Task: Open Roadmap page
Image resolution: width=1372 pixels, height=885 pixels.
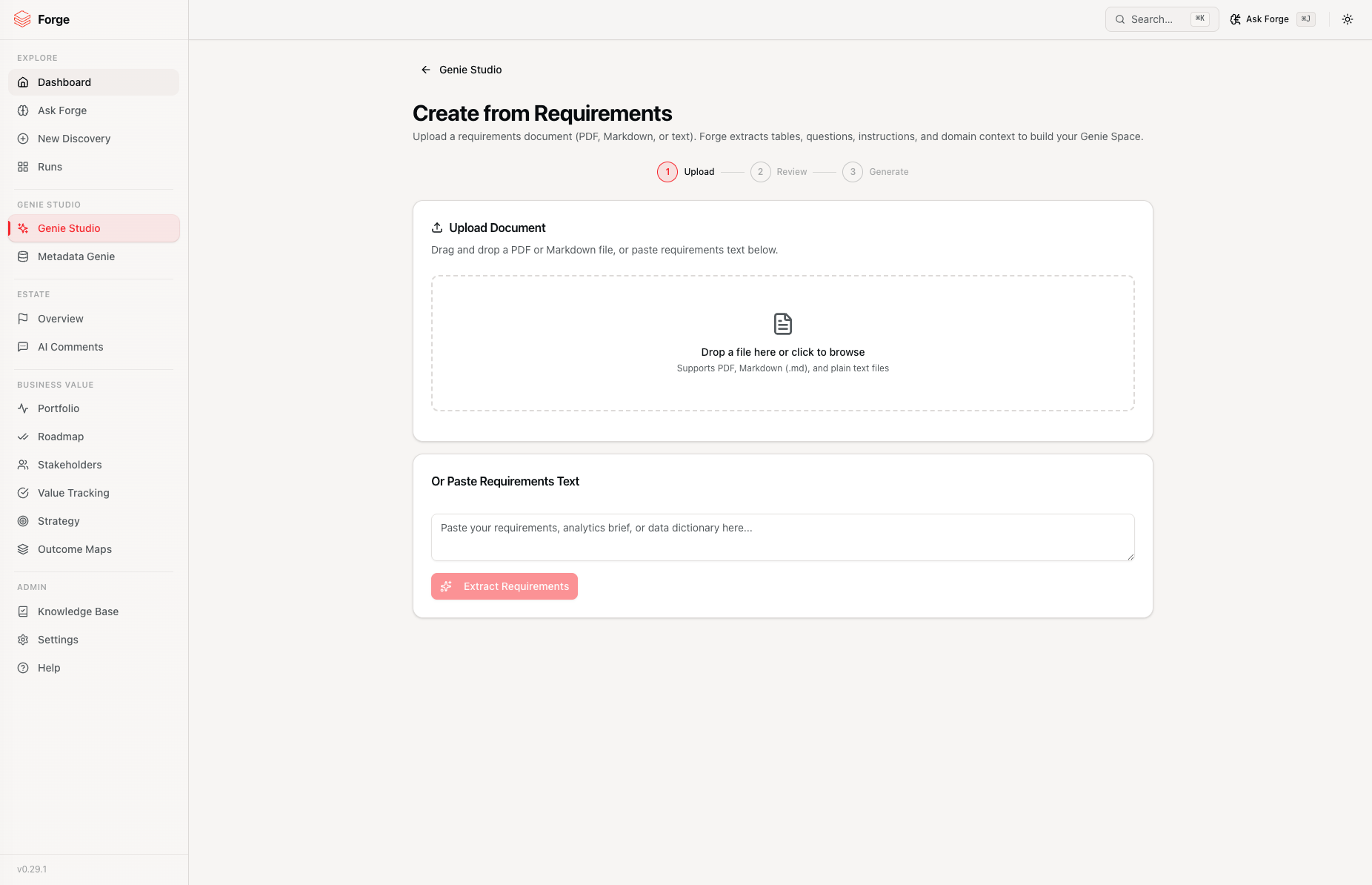Action: click(93, 437)
